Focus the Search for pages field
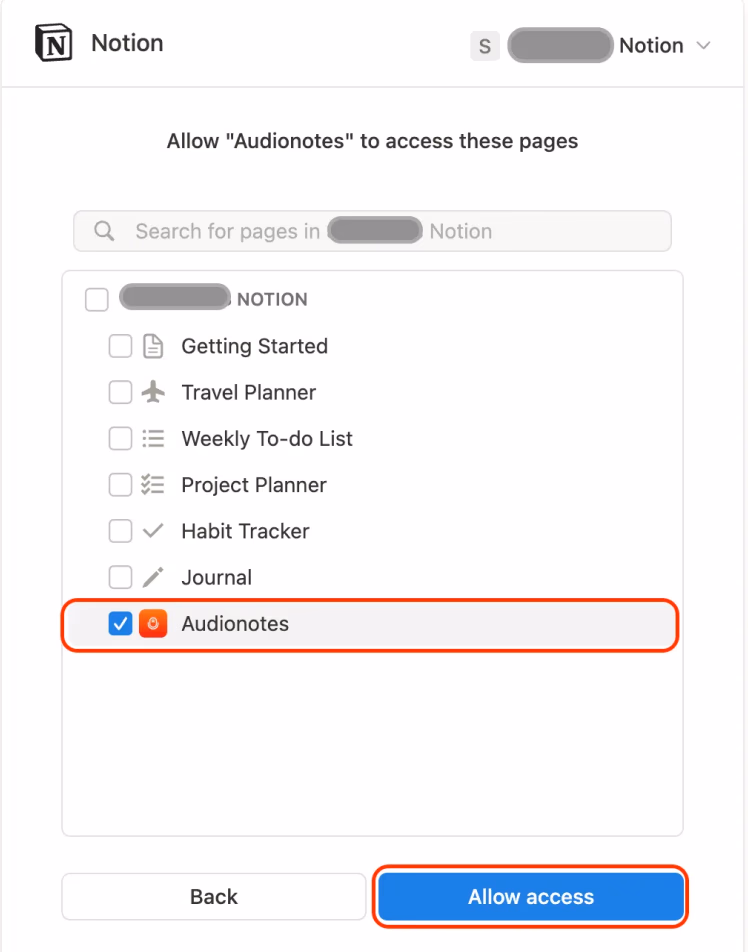 tap(372, 231)
